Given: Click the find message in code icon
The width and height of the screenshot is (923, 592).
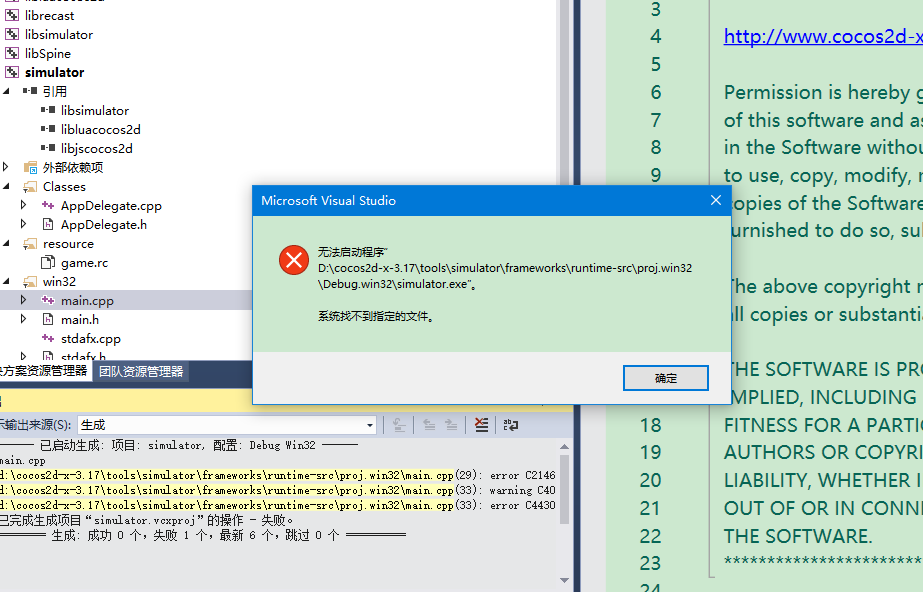Looking at the screenshot, I should coord(399,425).
